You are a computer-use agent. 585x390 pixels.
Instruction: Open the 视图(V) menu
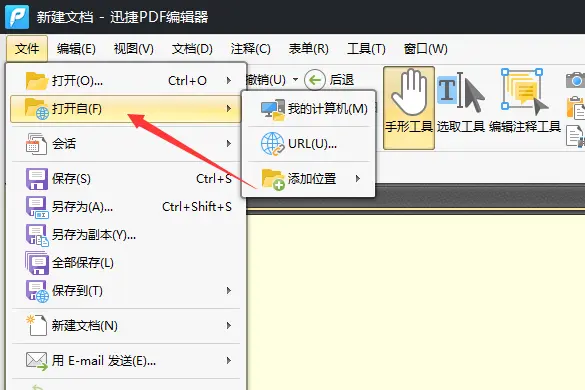pos(134,49)
